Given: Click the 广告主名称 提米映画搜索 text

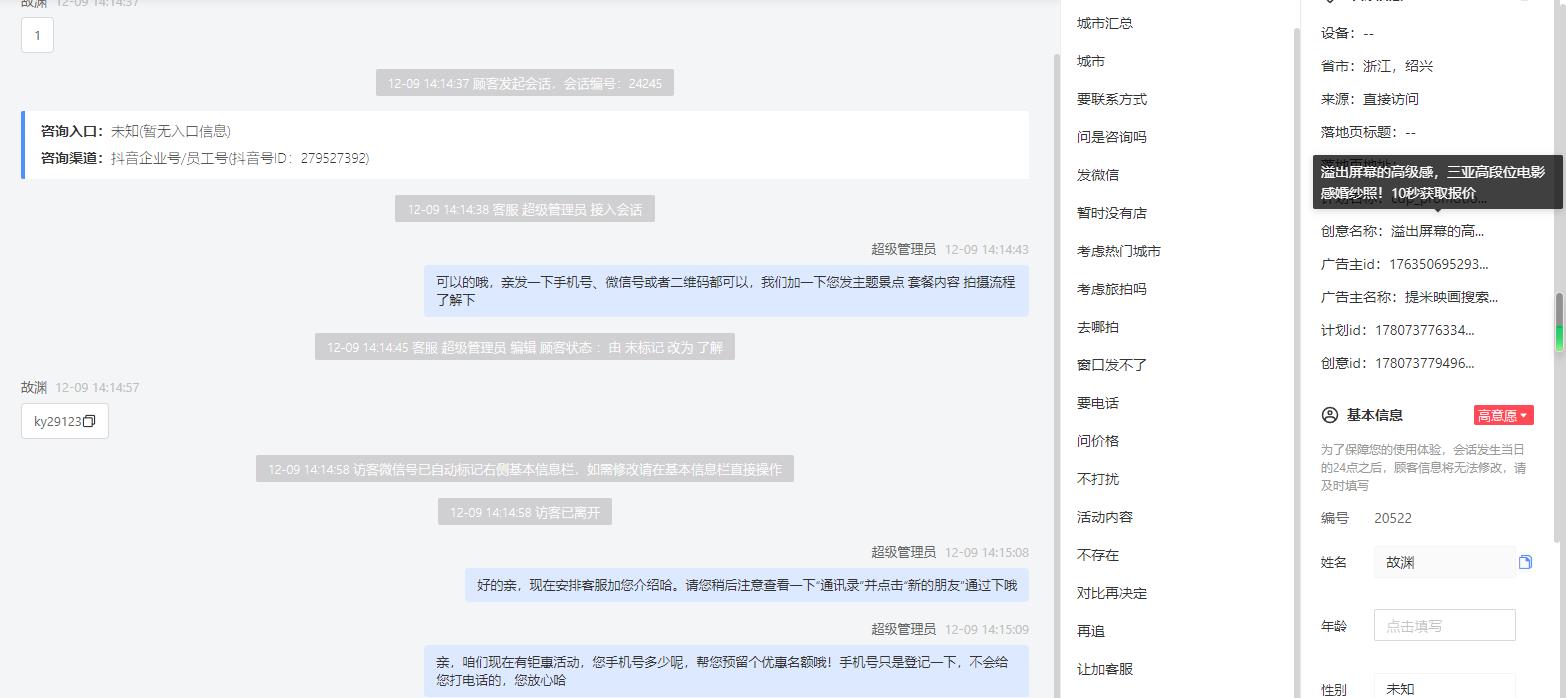Looking at the screenshot, I should [1451, 297].
